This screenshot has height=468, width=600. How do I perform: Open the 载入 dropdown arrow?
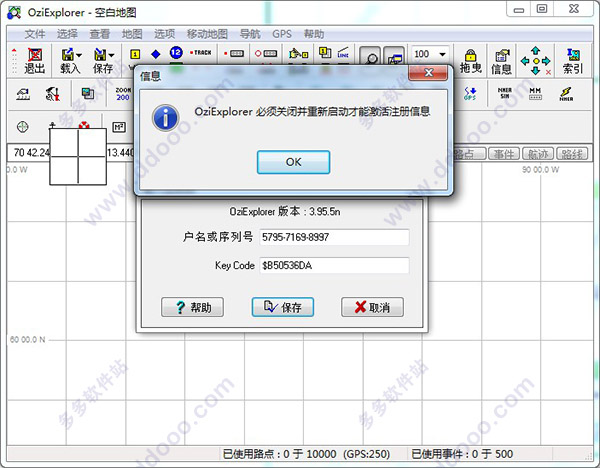79,55
